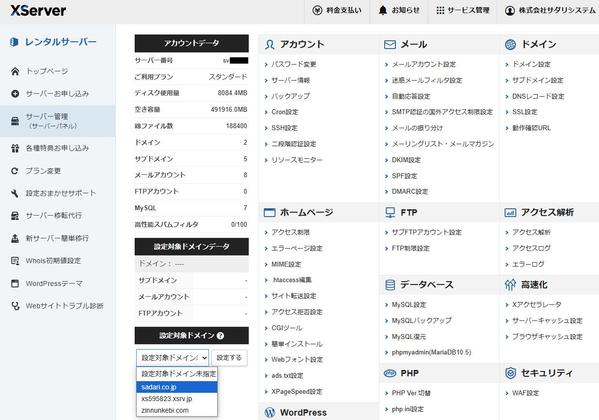Click the home icon beside トップページ
The height and width of the screenshot is (420, 599).
[x=15, y=71]
